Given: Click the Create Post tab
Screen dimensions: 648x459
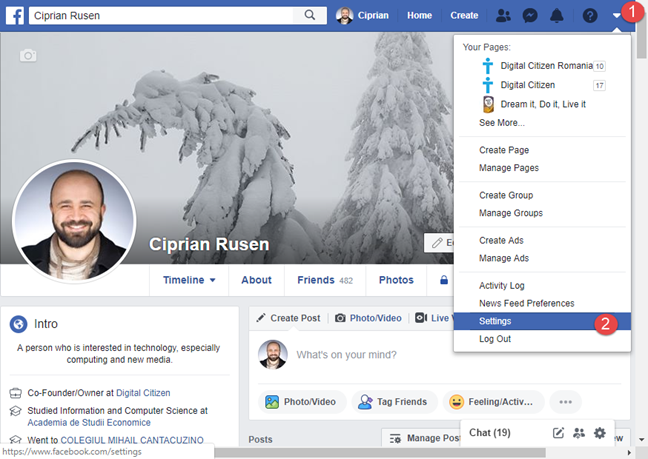Looking at the screenshot, I should tap(288, 318).
